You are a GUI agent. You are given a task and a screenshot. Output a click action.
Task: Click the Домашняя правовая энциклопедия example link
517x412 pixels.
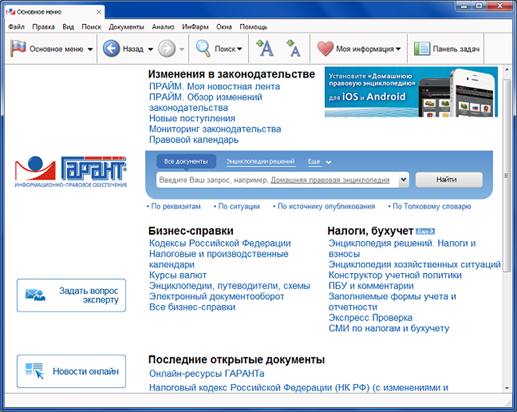click(x=330, y=180)
